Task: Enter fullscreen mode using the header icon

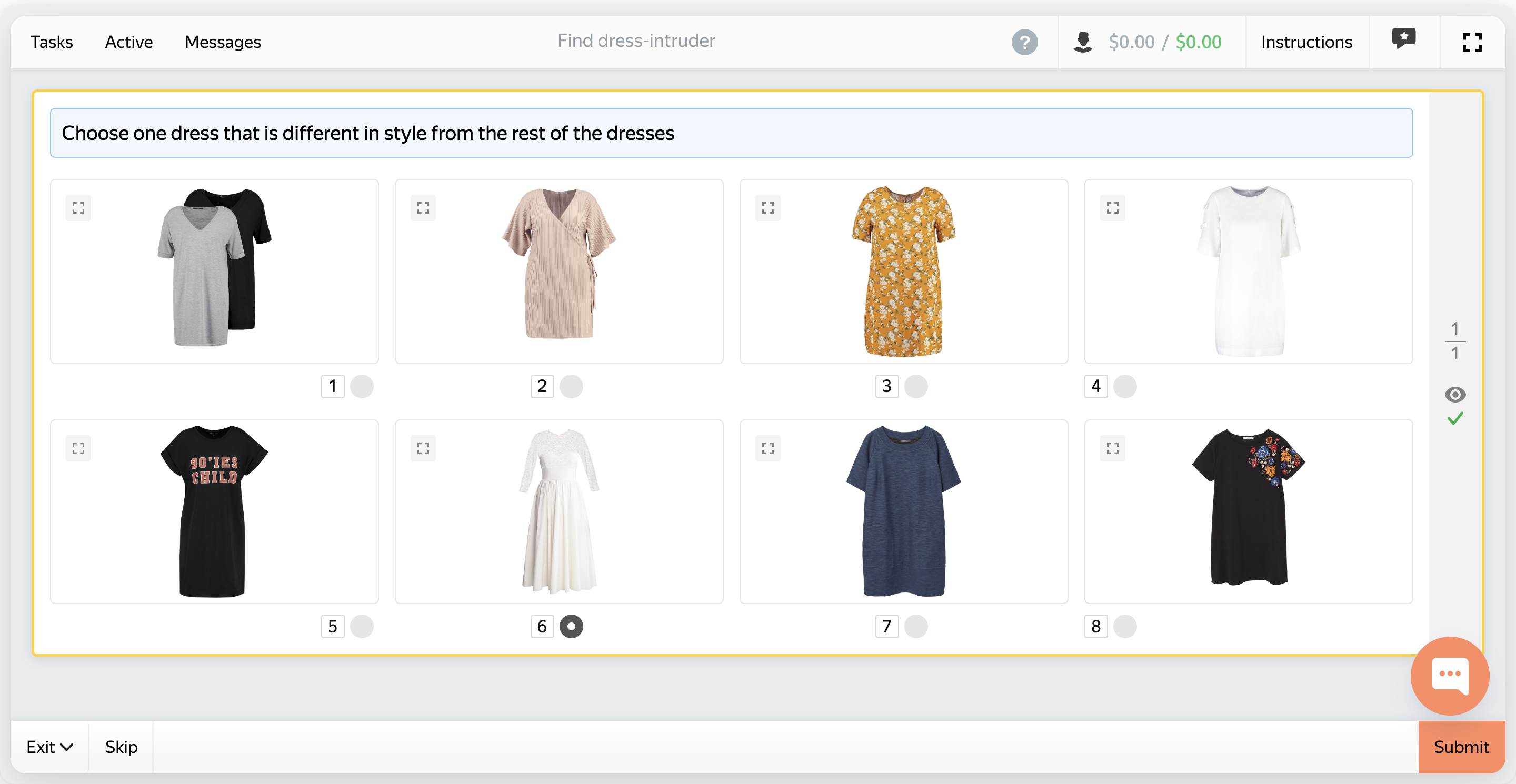Action: click(x=1472, y=42)
